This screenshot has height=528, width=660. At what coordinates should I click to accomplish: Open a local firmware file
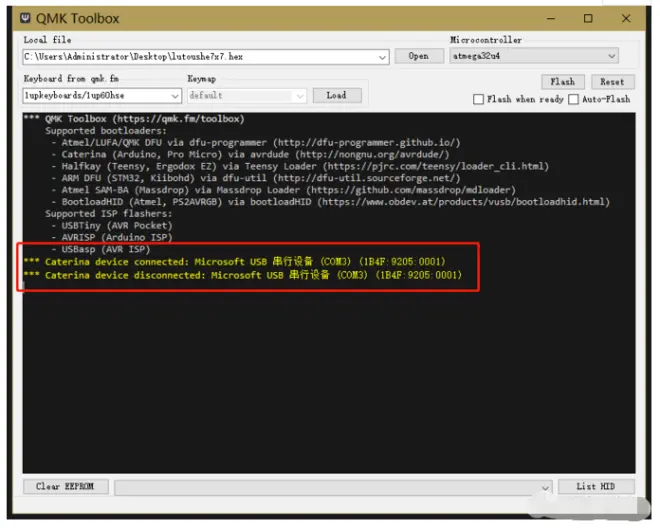click(419, 56)
